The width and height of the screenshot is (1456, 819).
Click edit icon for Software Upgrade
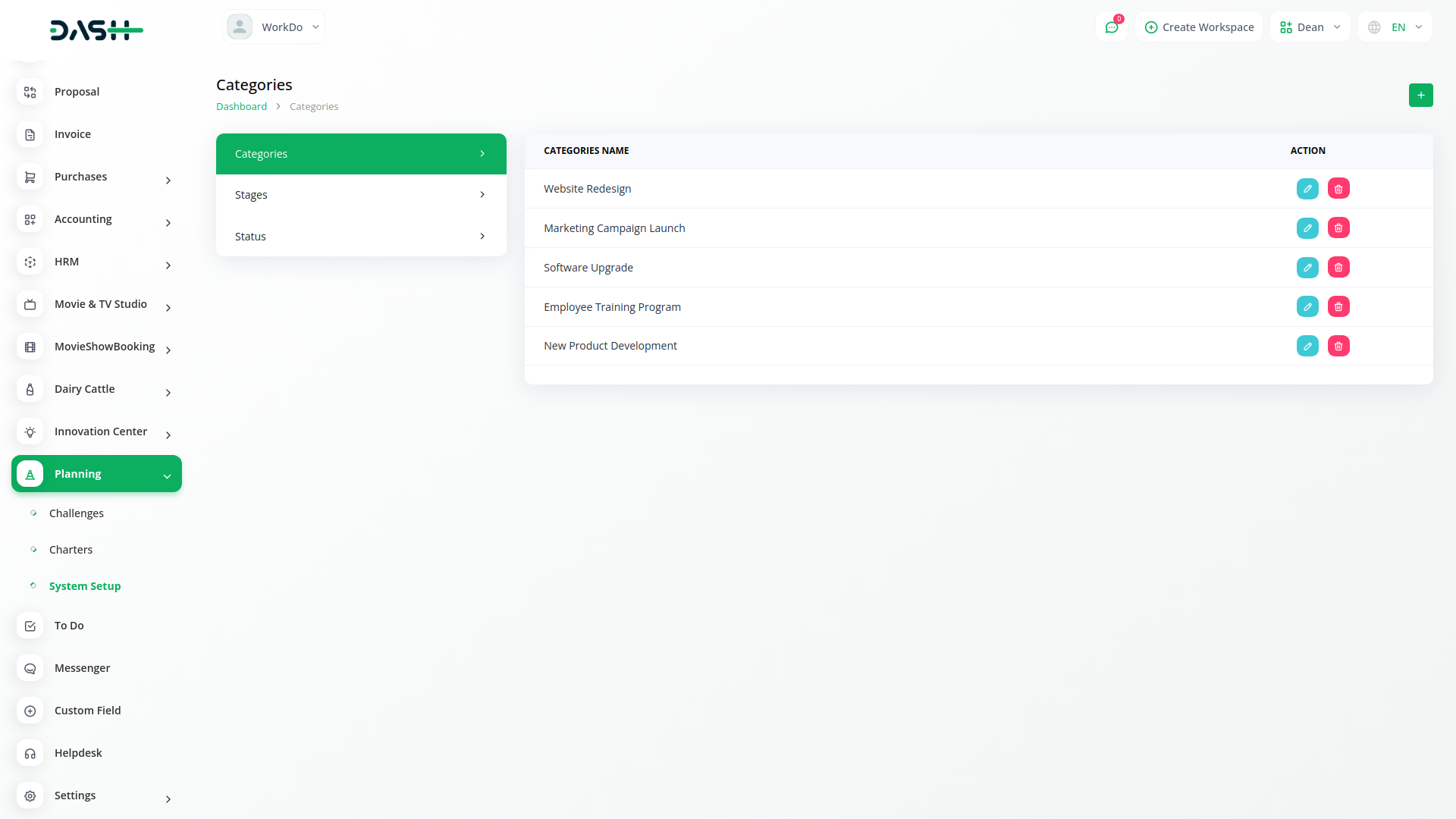pos(1307,268)
